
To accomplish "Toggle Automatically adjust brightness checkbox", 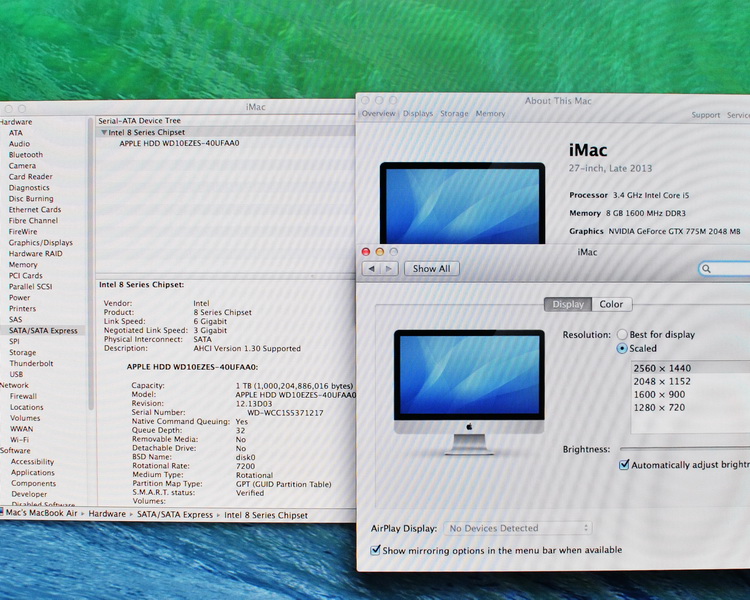I will pos(624,465).
